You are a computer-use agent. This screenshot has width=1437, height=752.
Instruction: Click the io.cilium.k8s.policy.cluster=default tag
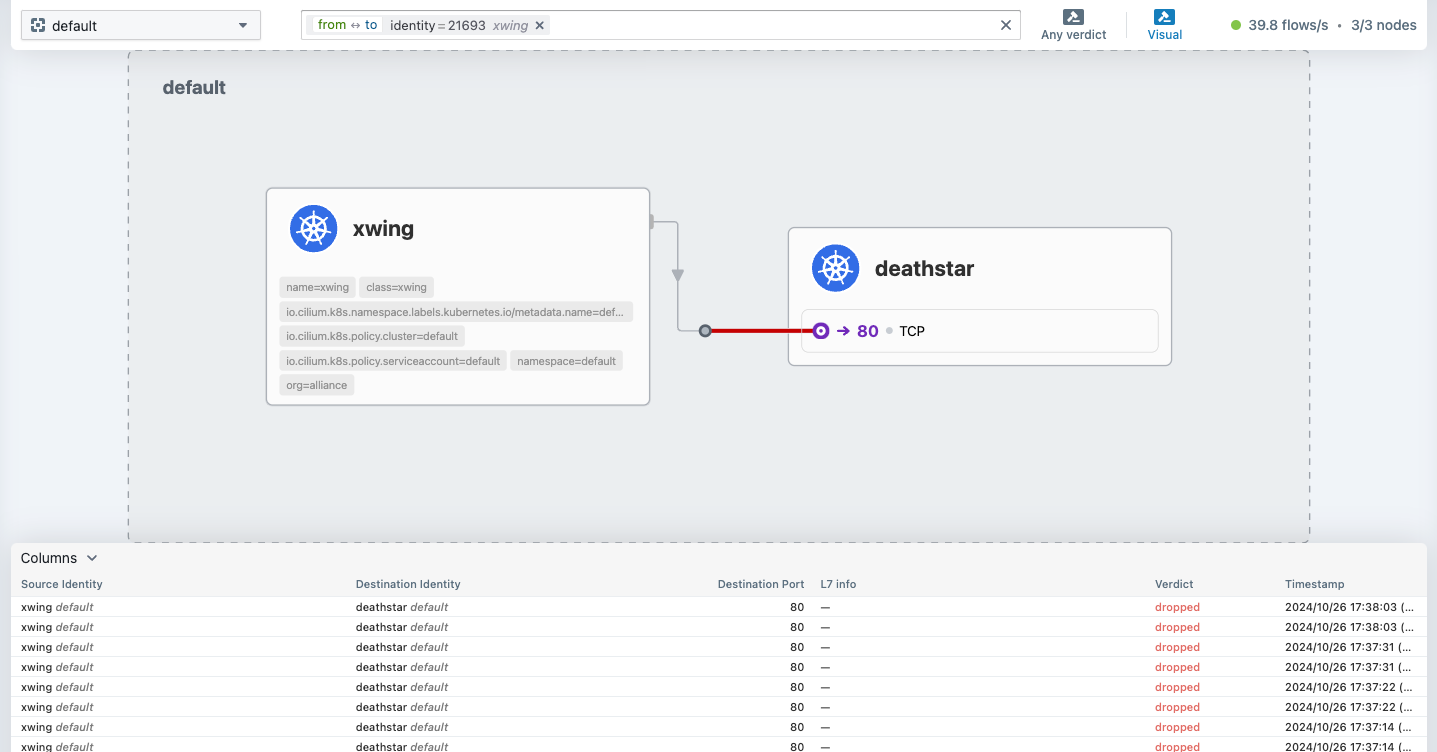[372, 336]
